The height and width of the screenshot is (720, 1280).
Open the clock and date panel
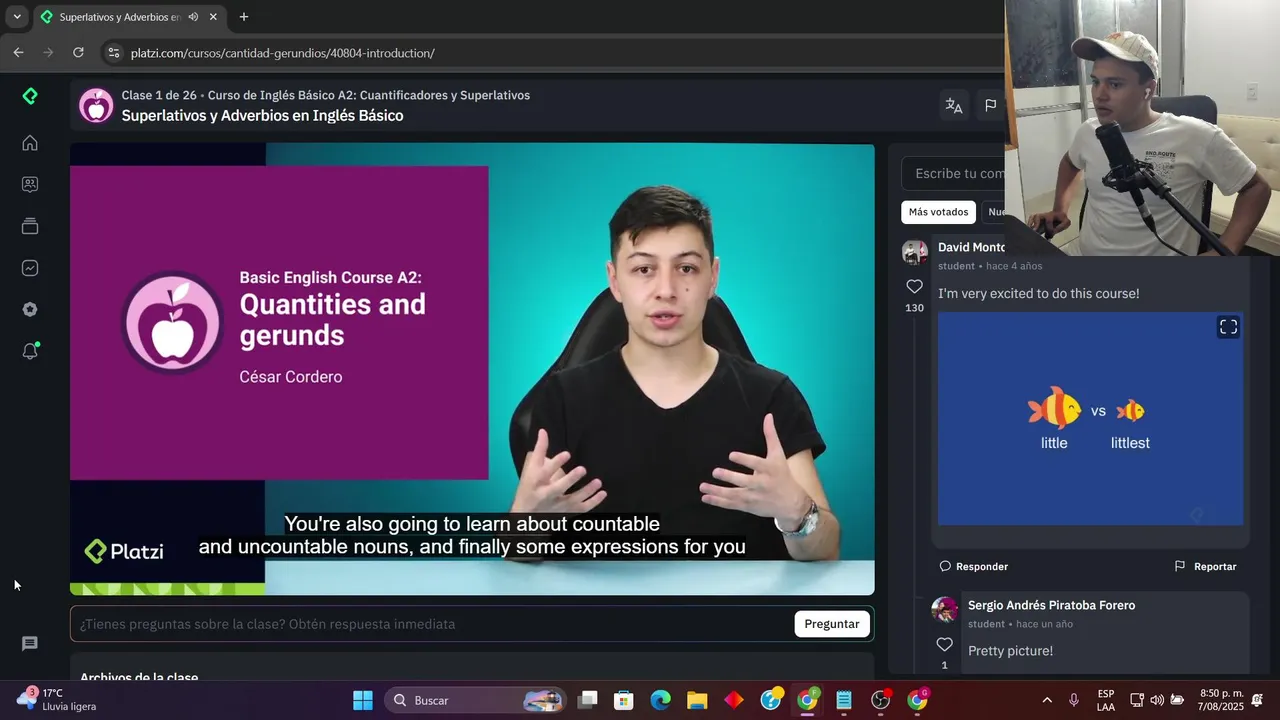coord(1221,700)
